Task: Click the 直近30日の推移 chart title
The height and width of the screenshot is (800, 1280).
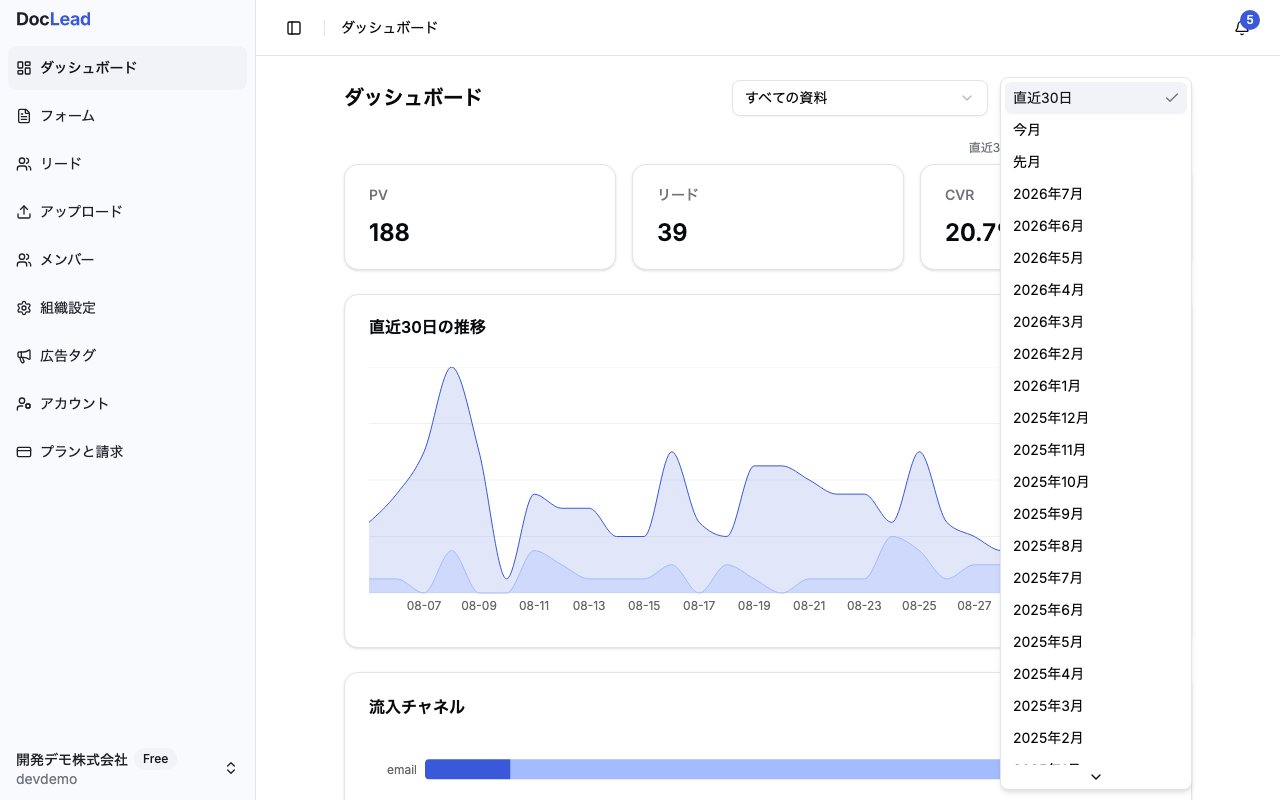Action: coord(427,327)
